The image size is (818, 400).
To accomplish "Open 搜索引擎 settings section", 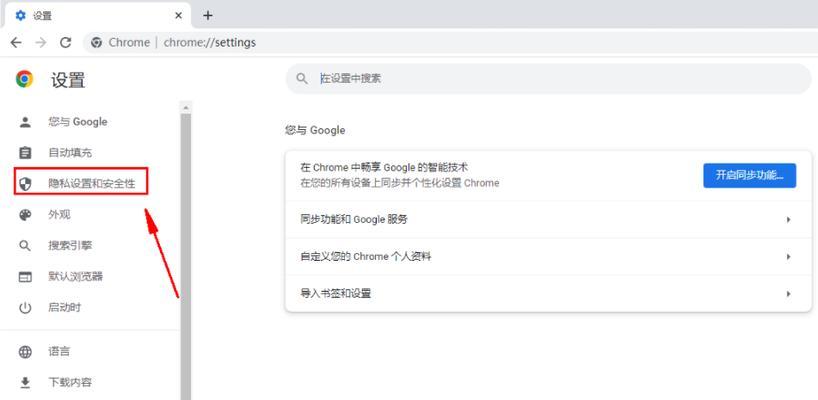I will tap(70, 246).
